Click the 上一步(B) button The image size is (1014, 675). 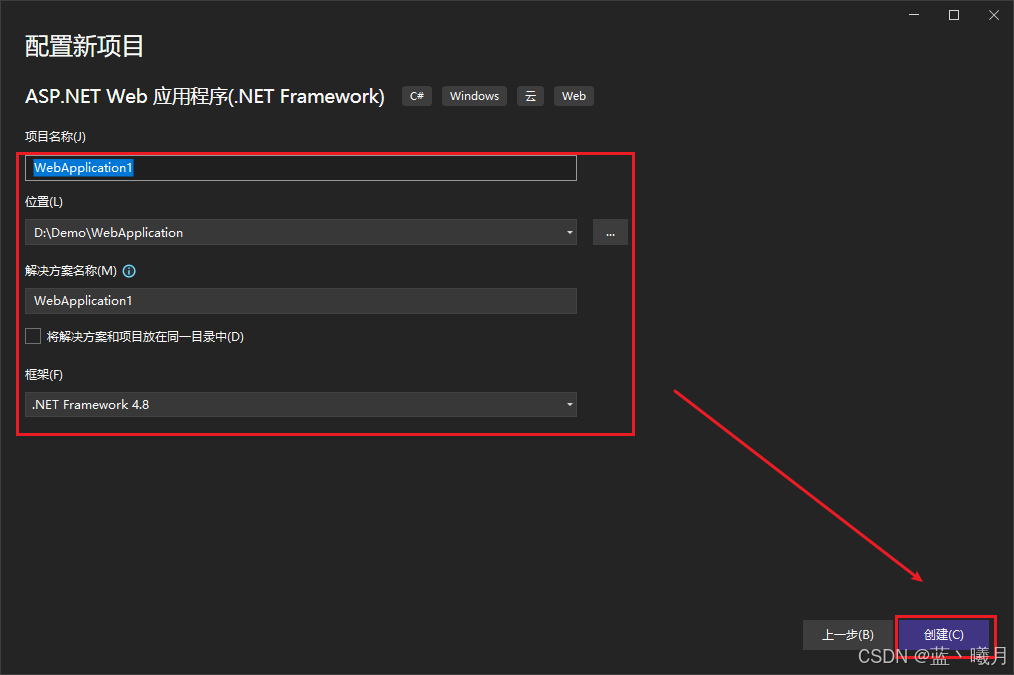pos(848,635)
